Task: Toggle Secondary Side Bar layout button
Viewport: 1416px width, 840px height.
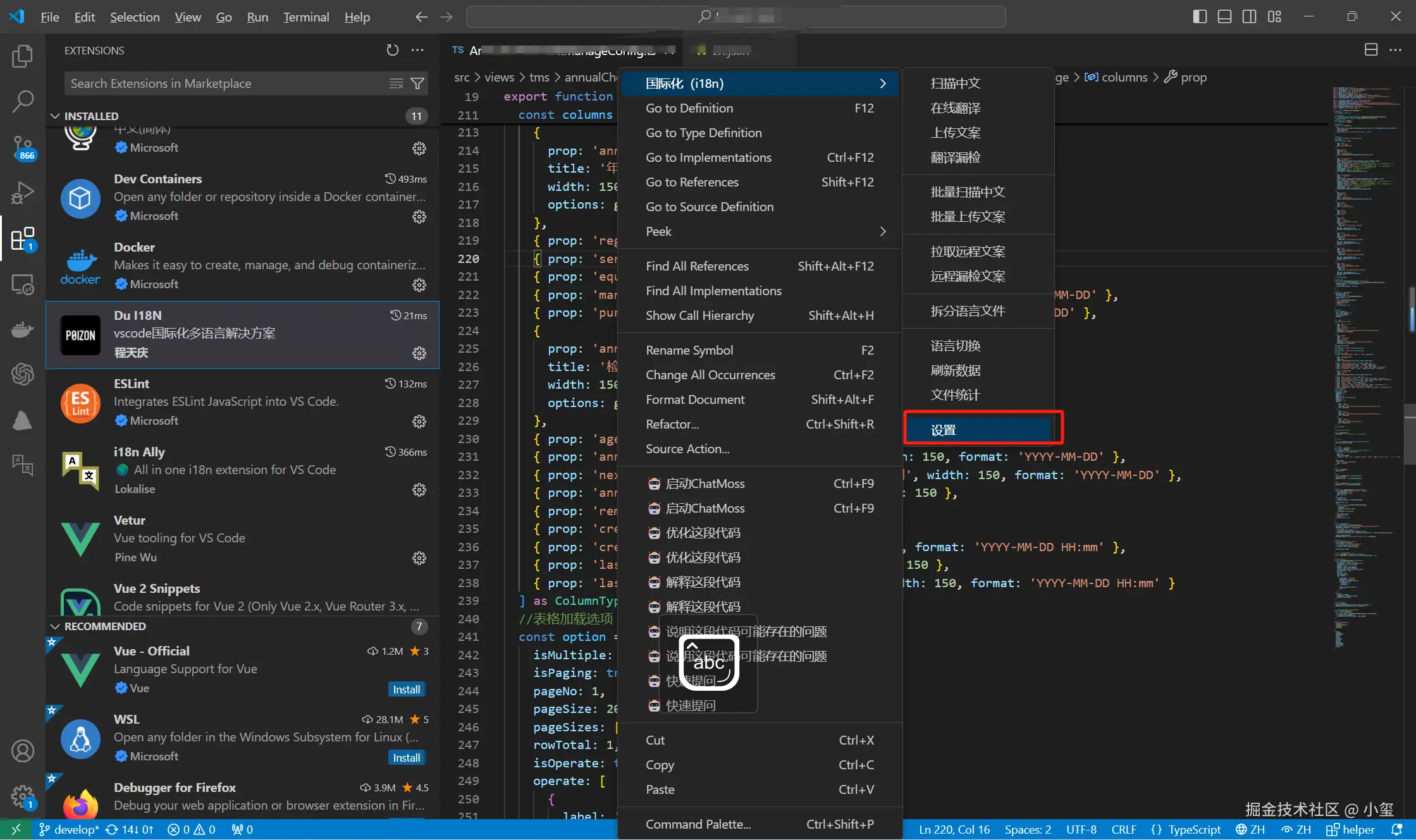Action: tap(1249, 17)
